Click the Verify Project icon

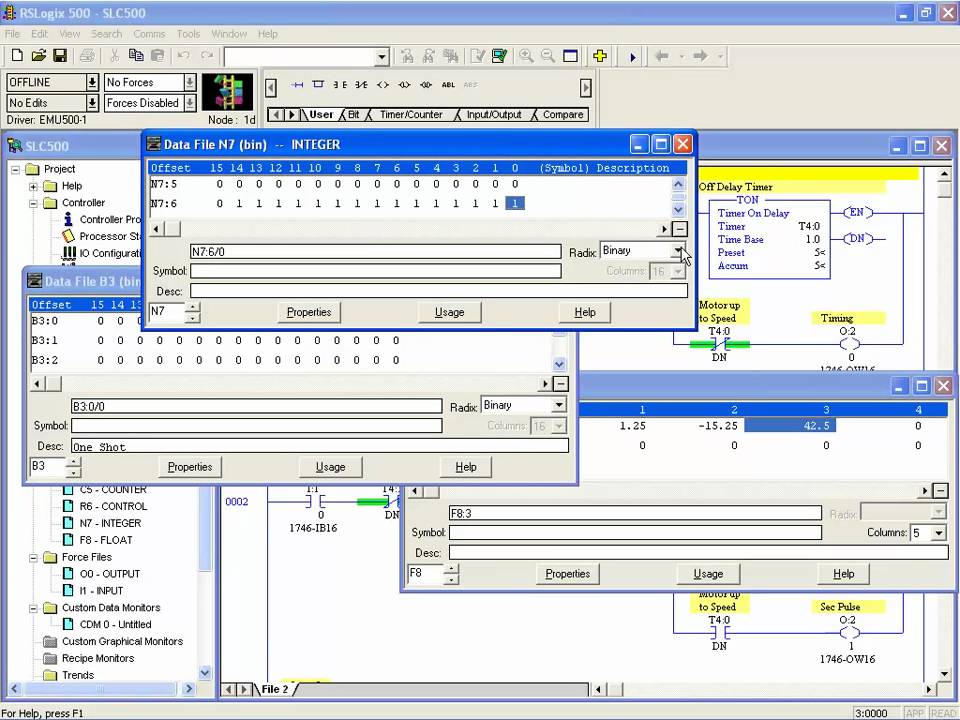[499, 56]
